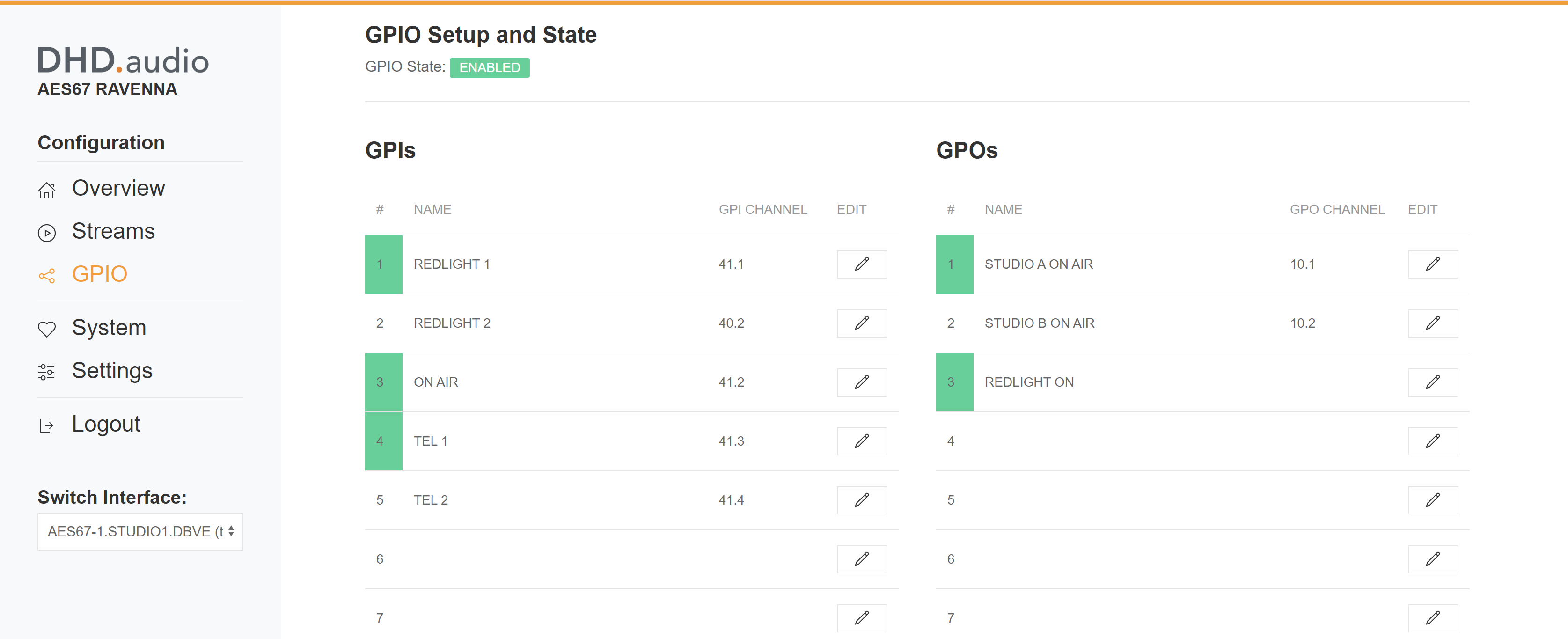
Task: Edit empty GPO row 4 pencil icon
Action: pos(1432,441)
